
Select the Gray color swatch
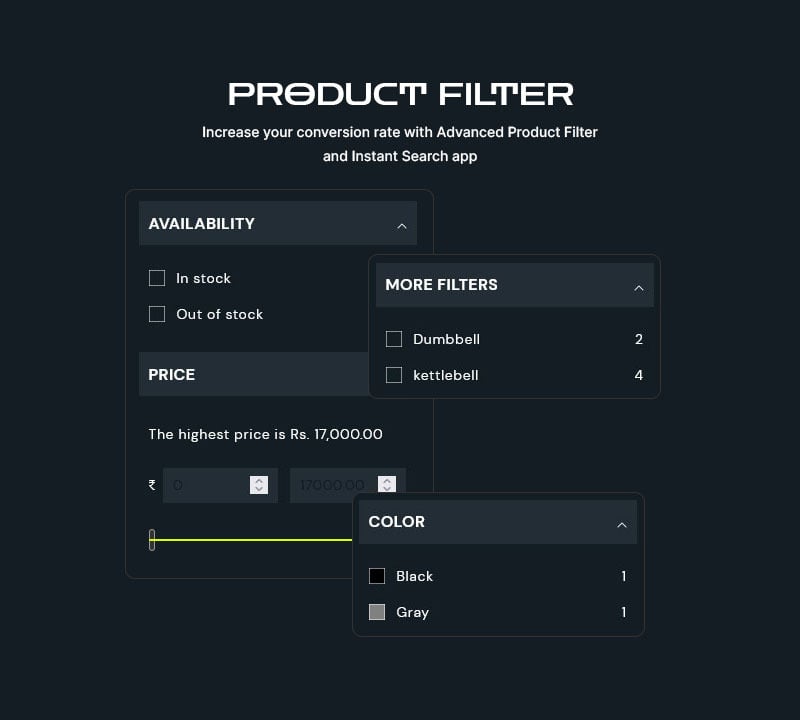pyautogui.click(x=377, y=612)
